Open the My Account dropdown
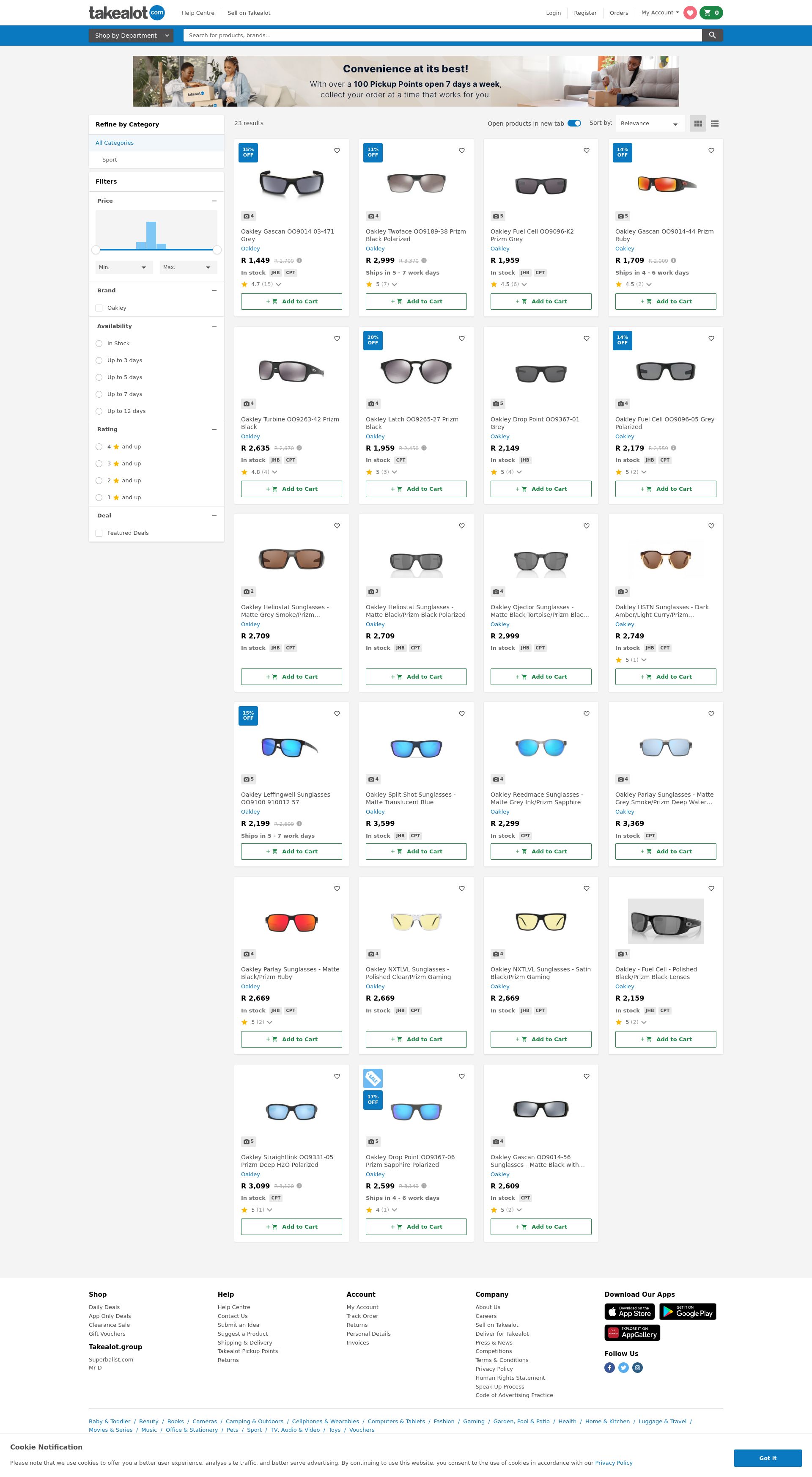 pyautogui.click(x=660, y=13)
